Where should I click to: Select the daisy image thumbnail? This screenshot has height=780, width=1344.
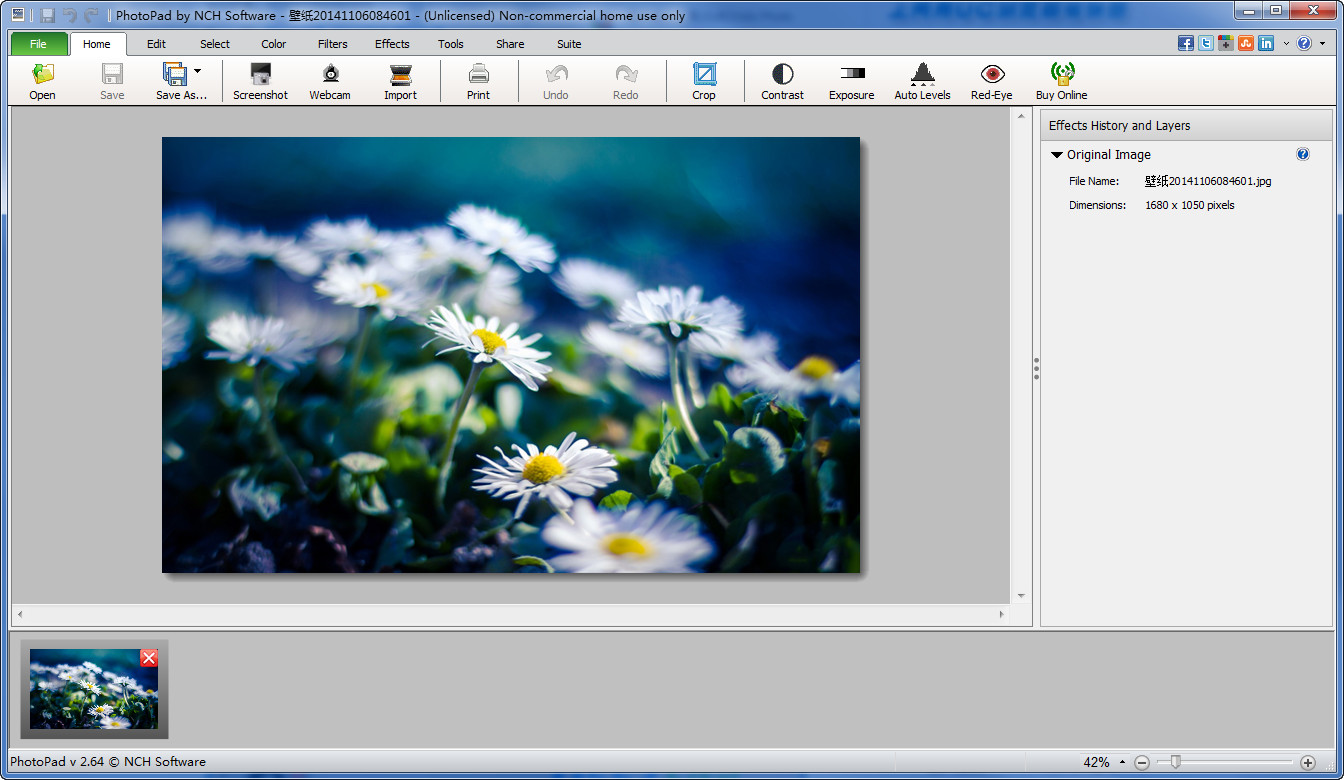click(x=94, y=689)
